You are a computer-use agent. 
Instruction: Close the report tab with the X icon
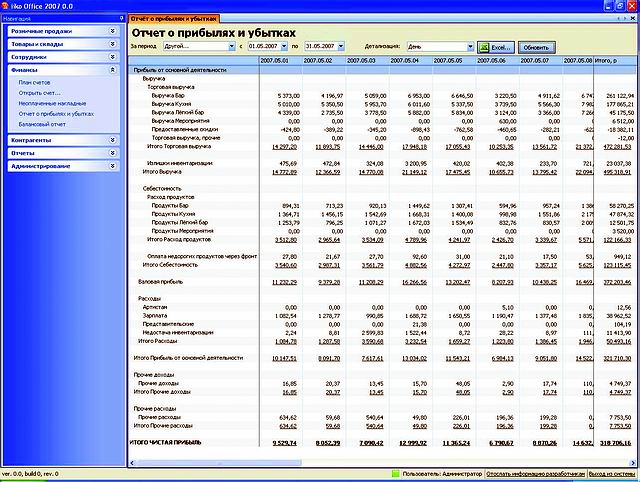(634, 18)
